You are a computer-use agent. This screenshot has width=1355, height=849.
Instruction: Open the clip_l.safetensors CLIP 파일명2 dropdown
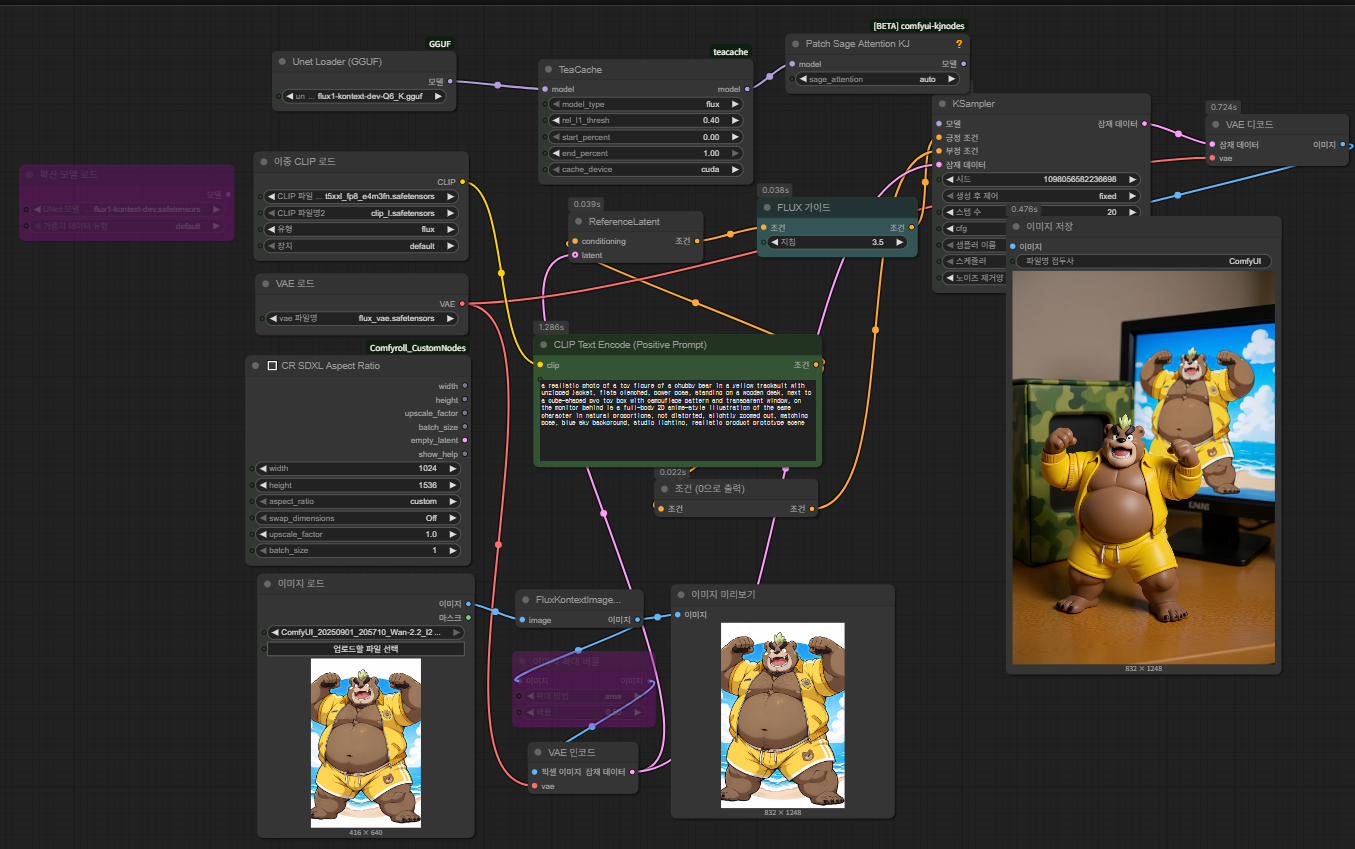(x=362, y=213)
